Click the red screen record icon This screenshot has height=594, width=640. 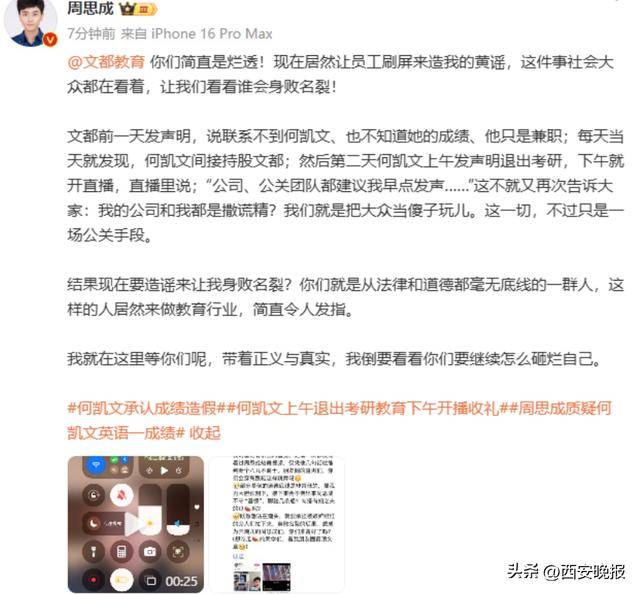coord(93,579)
